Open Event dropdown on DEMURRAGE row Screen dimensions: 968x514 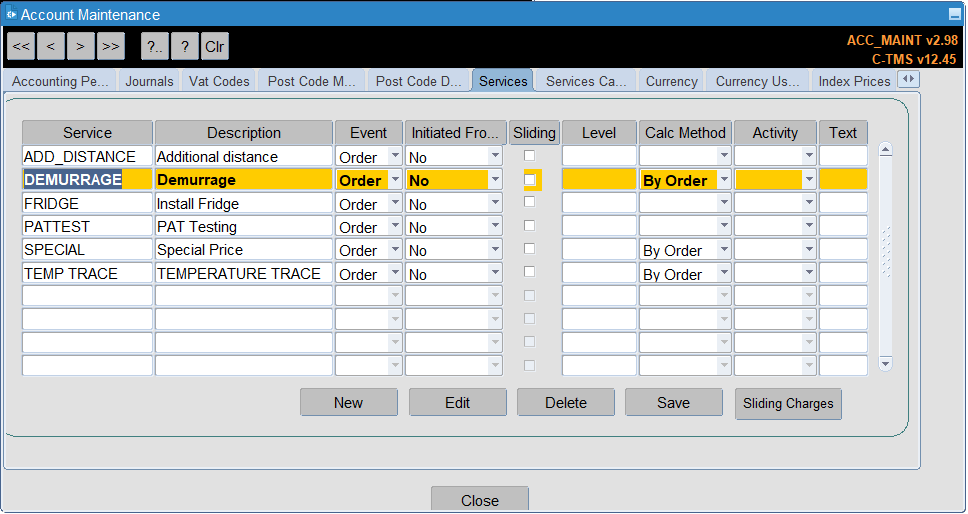[395, 180]
